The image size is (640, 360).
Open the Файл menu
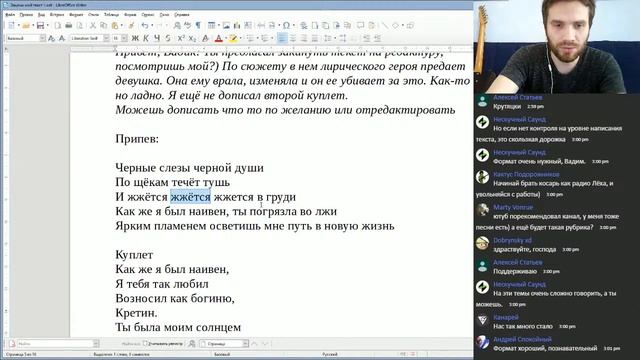coord(10,15)
